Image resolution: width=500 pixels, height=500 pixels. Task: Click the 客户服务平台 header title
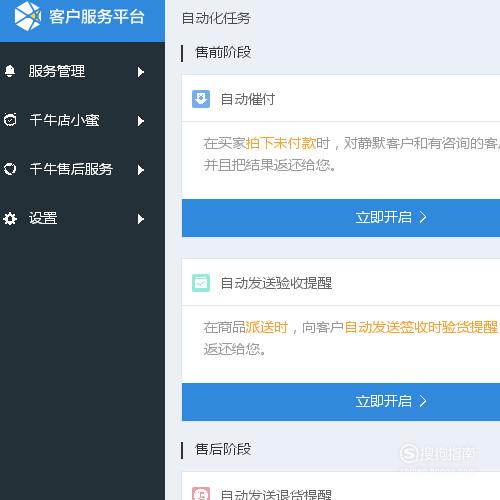(x=97, y=17)
